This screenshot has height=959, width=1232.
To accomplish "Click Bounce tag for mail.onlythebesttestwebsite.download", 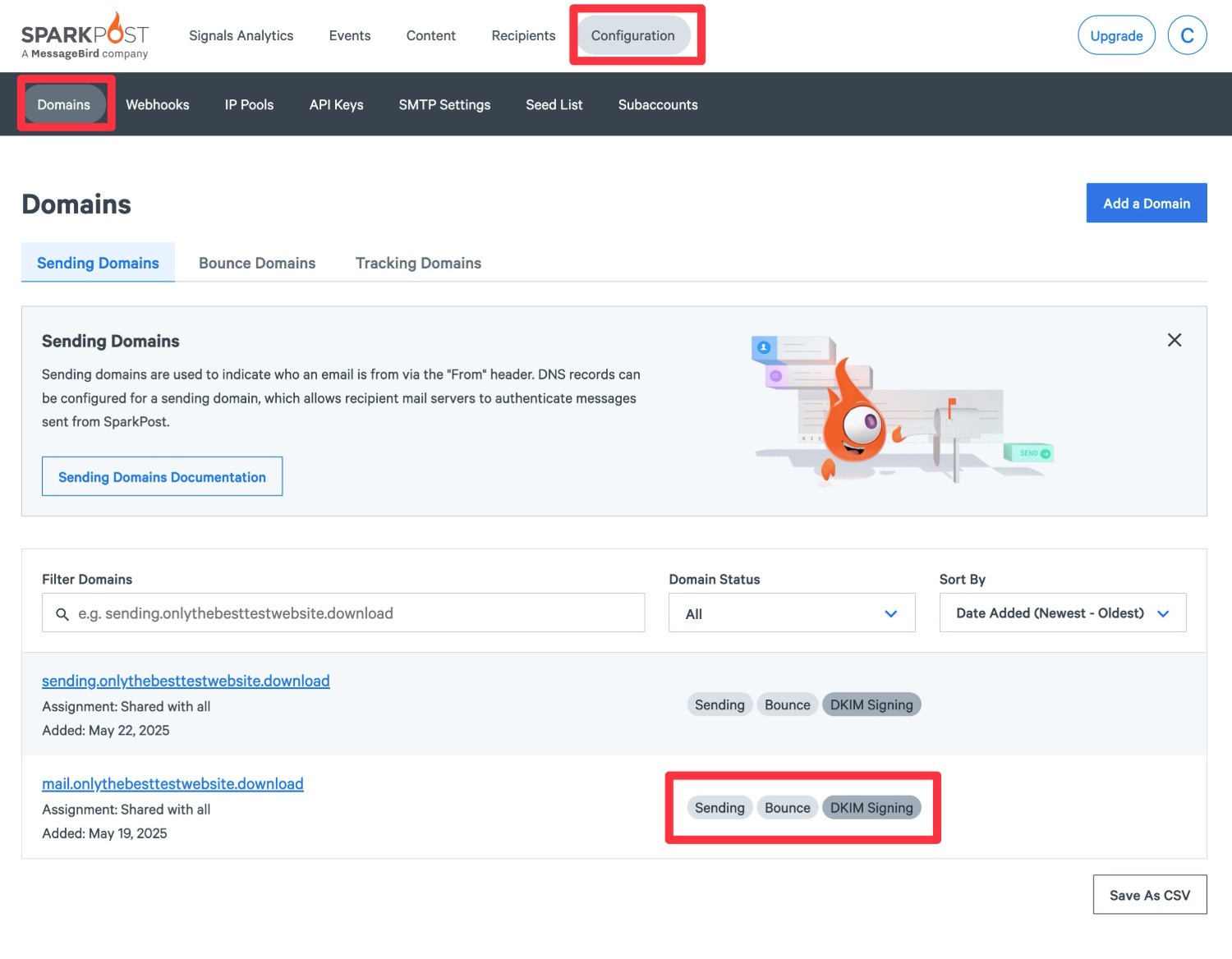I will (x=788, y=808).
